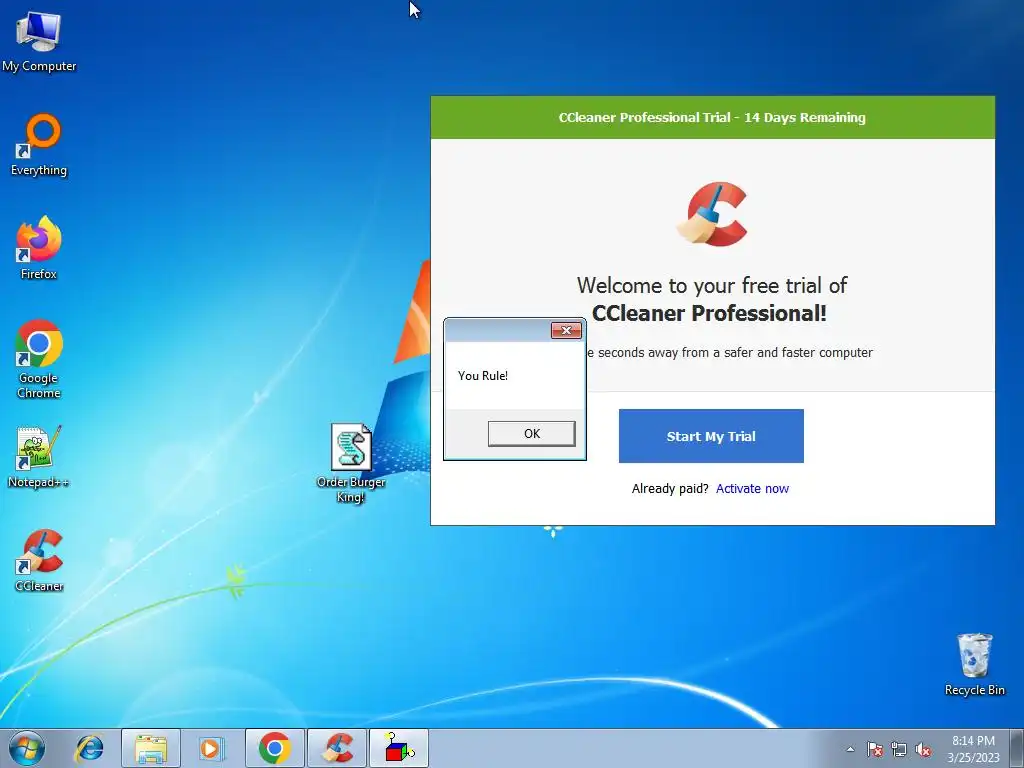The height and width of the screenshot is (768, 1024).
Task: Open Action Center flag tray icon
Action: point(875,749)
